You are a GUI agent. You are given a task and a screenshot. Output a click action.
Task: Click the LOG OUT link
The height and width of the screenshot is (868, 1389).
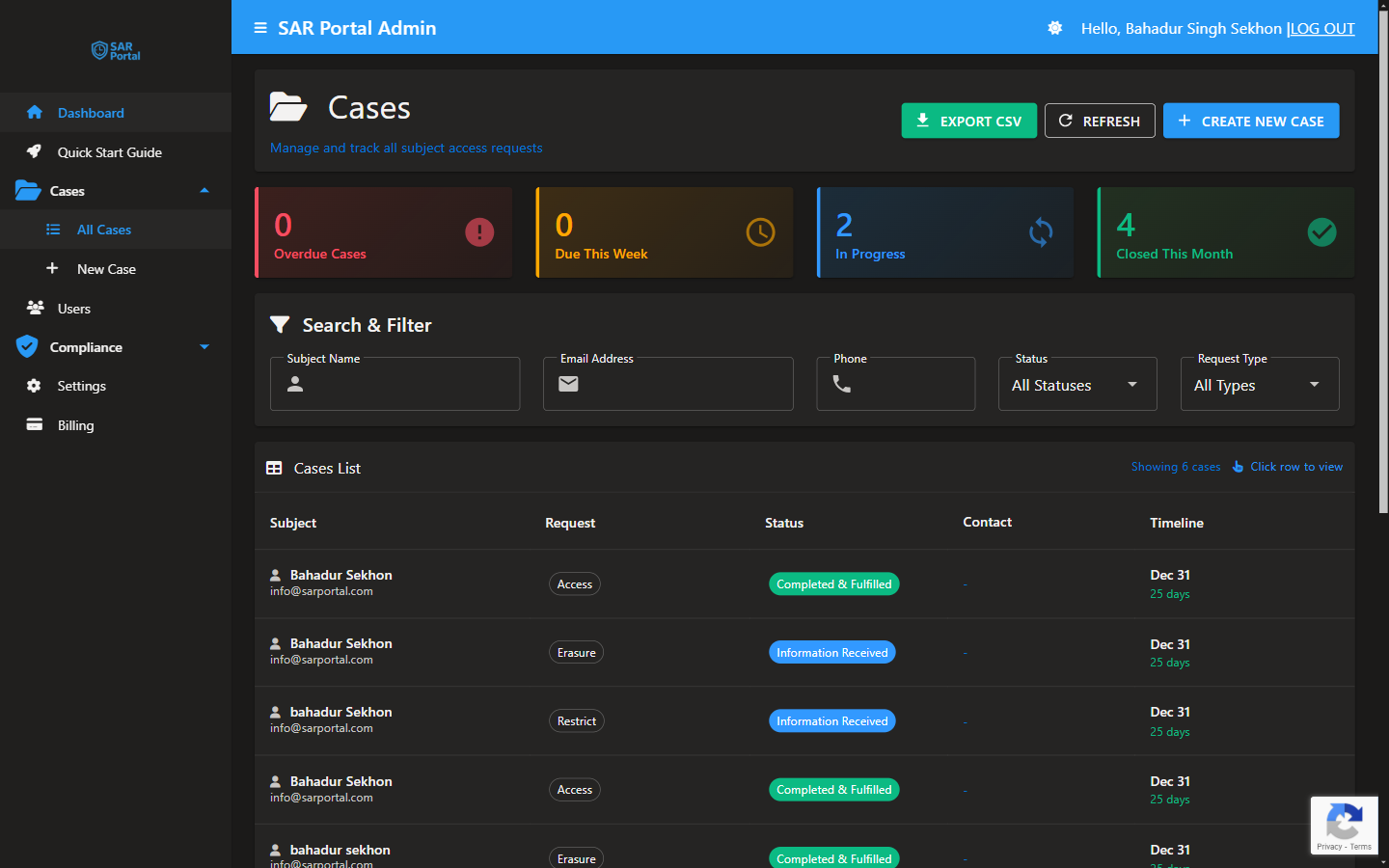(x=1322, y=28)
